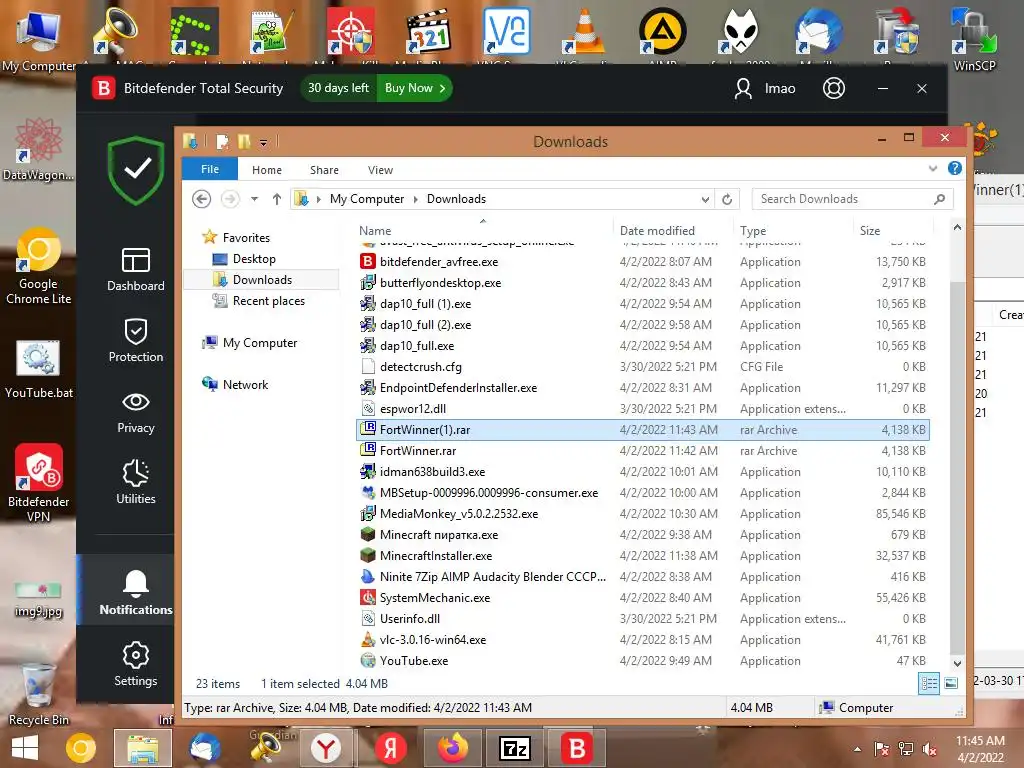
Task: Open recent locations dropdown arrow
Action: (254, 199)
